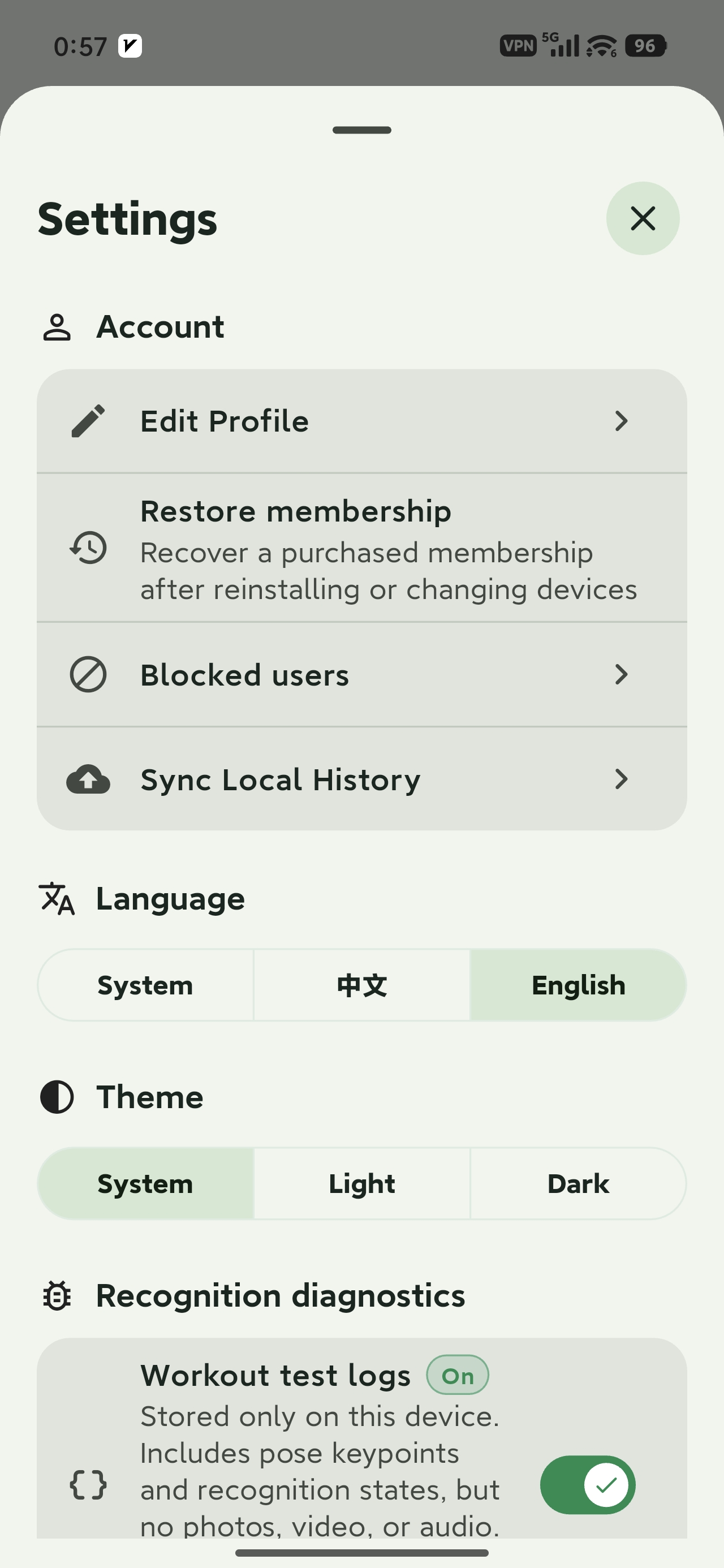Tap the restore history clock icon
The width and height of the screenshot is (724, 1568).
88,547
